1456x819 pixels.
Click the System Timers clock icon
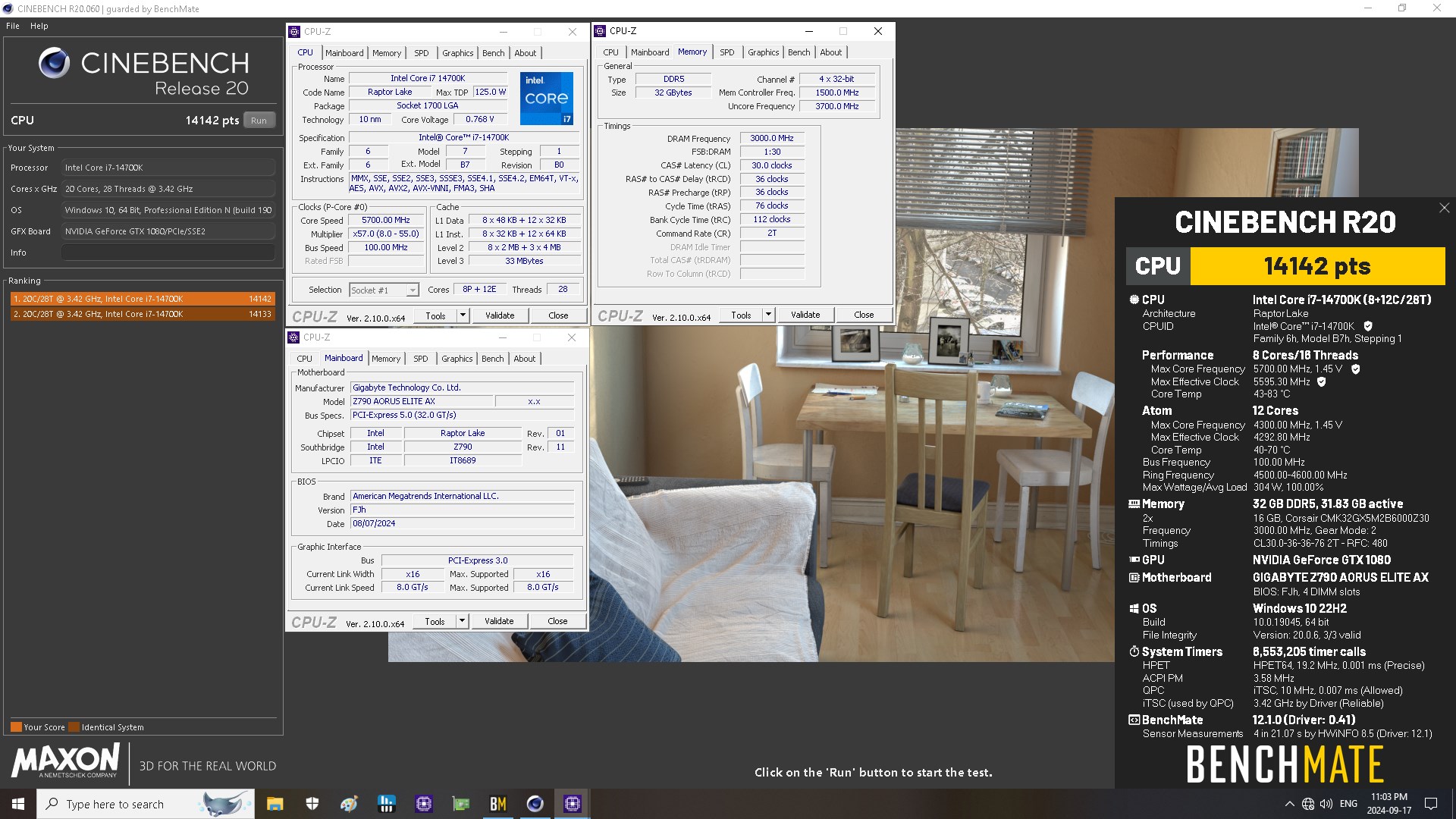(x=1134, y=651)
